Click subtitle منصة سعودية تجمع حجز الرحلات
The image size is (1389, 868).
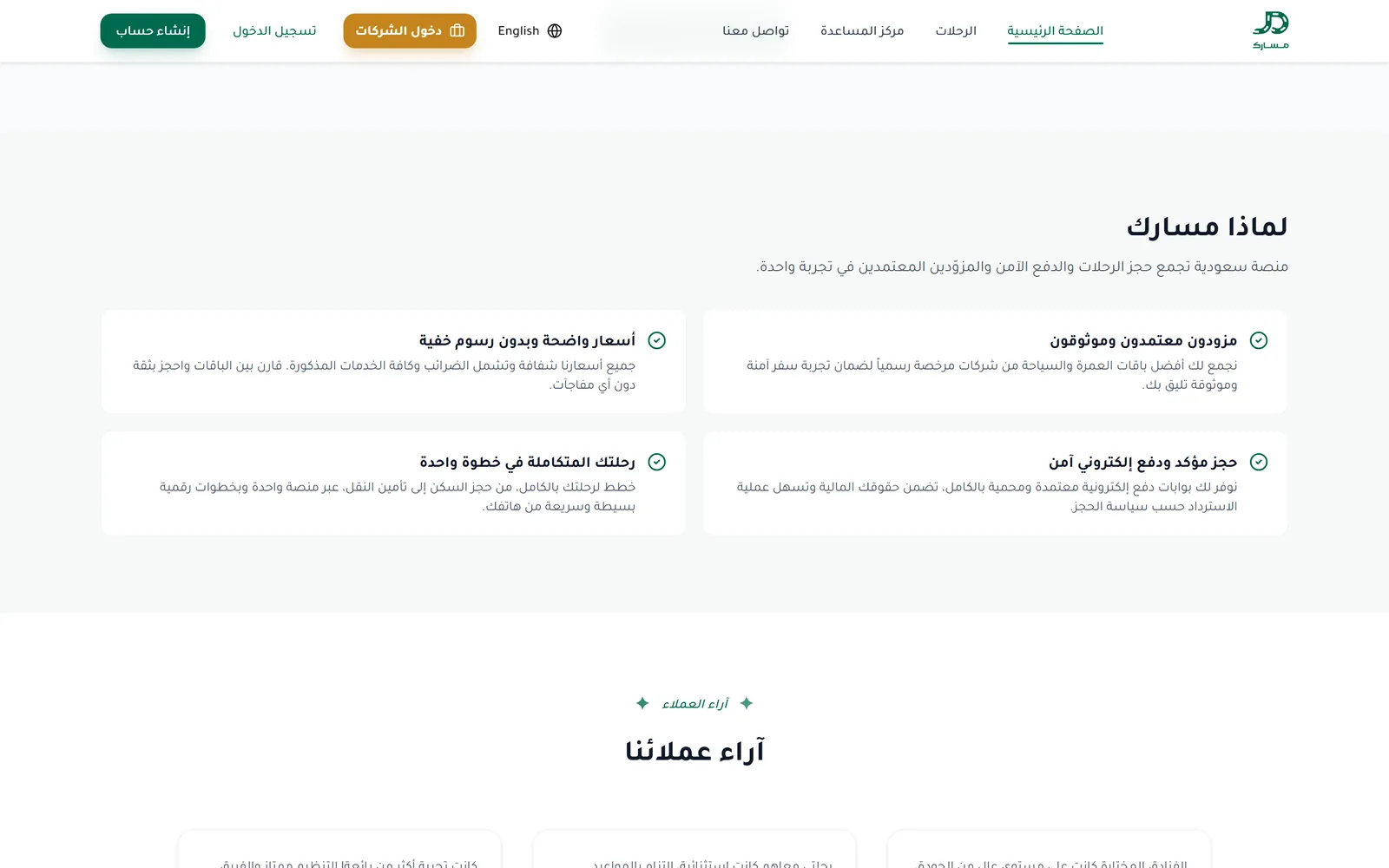click(1022, 266)
